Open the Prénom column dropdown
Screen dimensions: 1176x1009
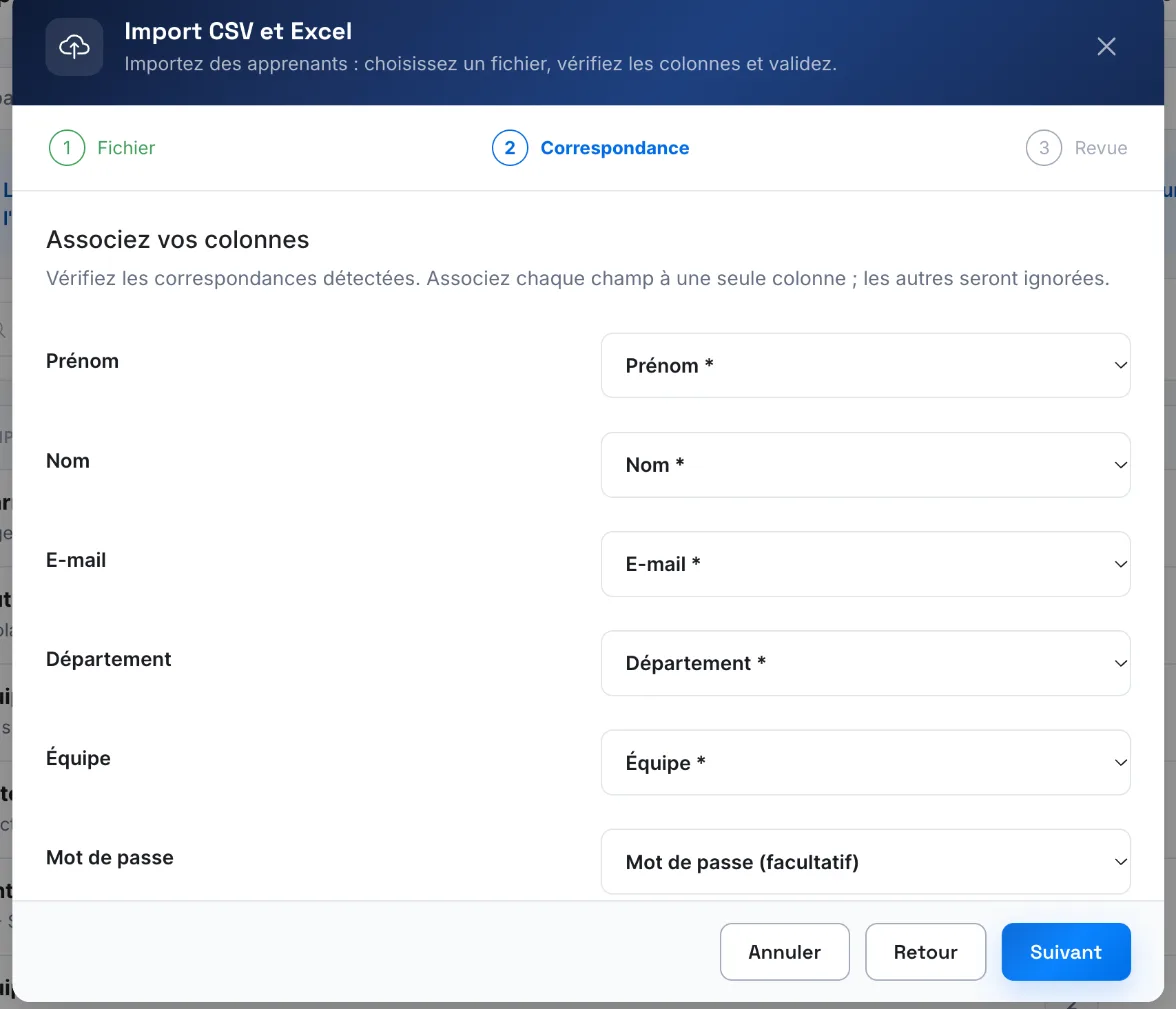[866, 365]
